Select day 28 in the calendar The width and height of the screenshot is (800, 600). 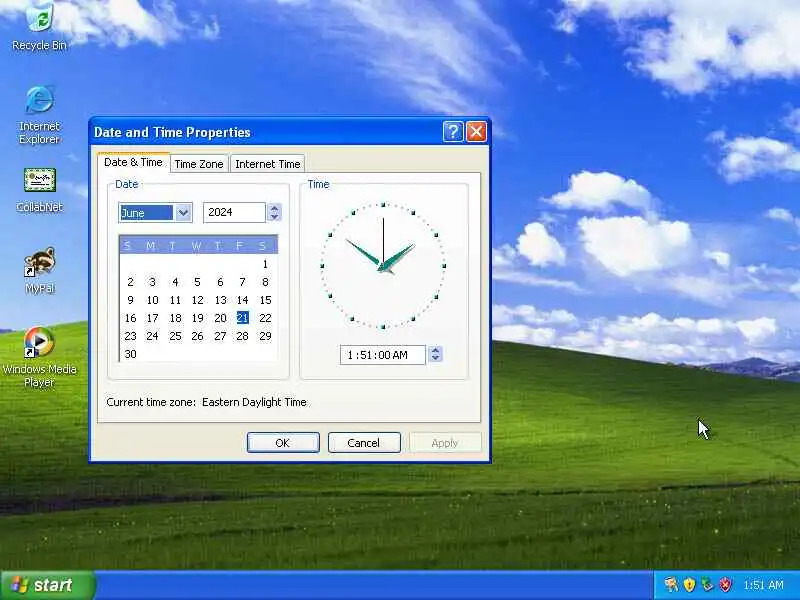pyautogui.click(x=242, y=336)
